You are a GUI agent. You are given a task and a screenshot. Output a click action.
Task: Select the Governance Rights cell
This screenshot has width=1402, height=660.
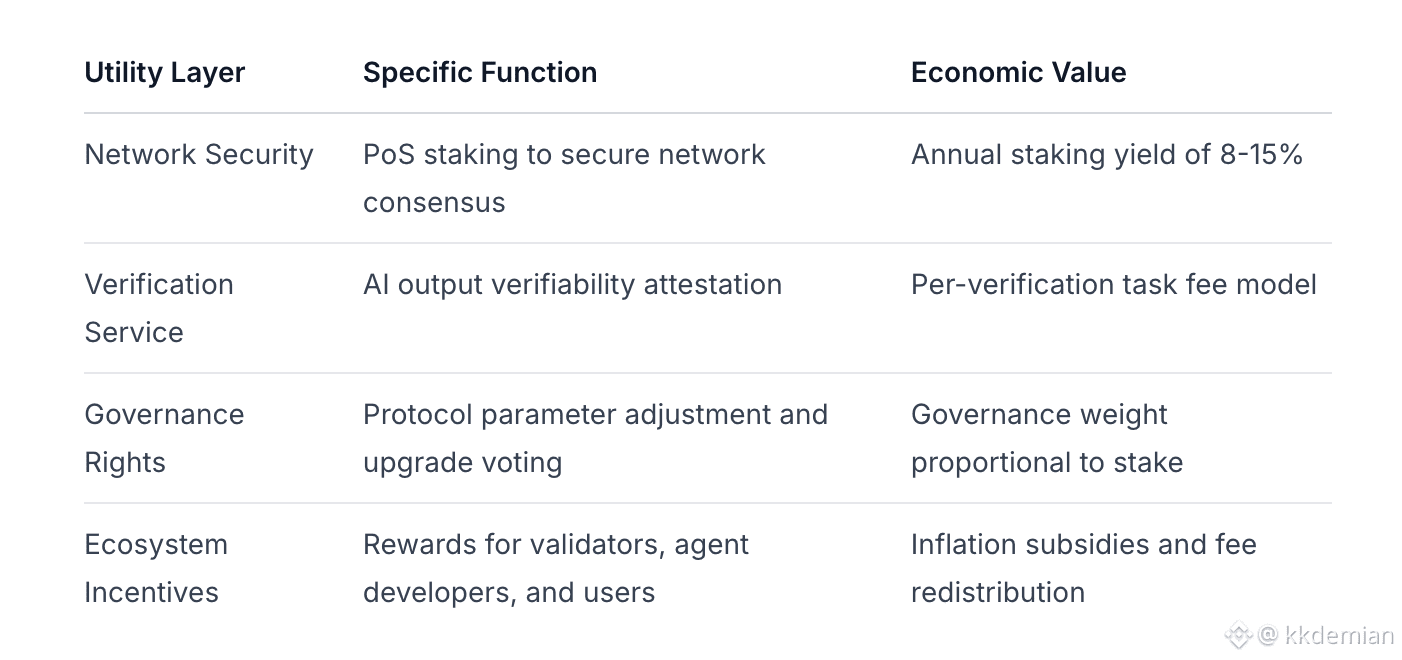pyautogui.click(x=164, y=438)
